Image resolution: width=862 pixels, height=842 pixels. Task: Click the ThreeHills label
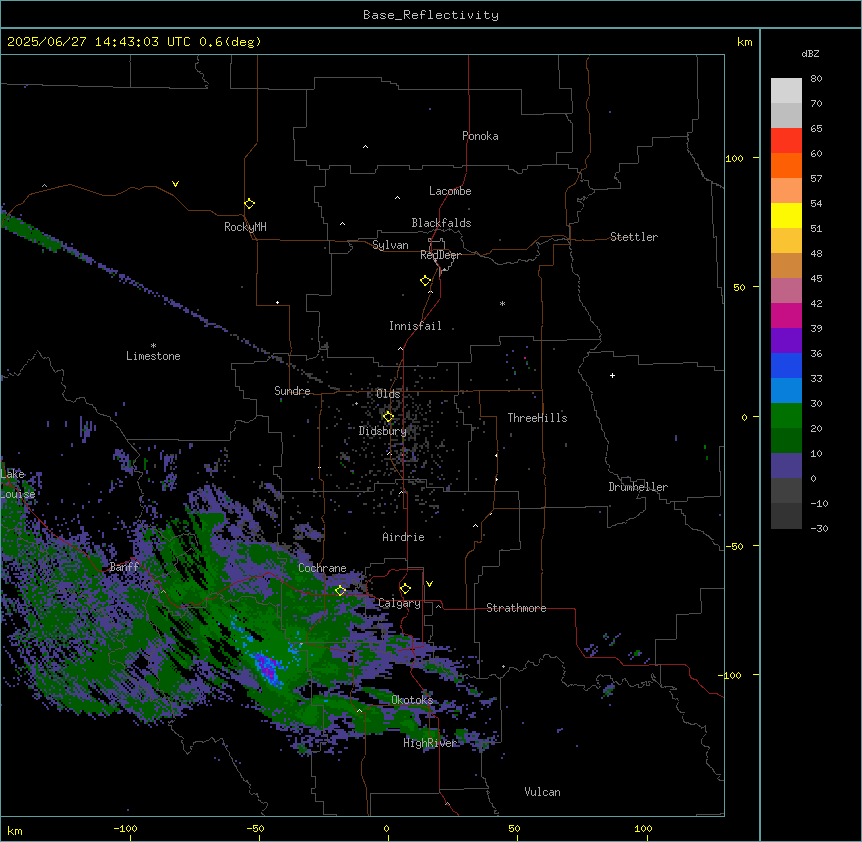pos(537,418)
